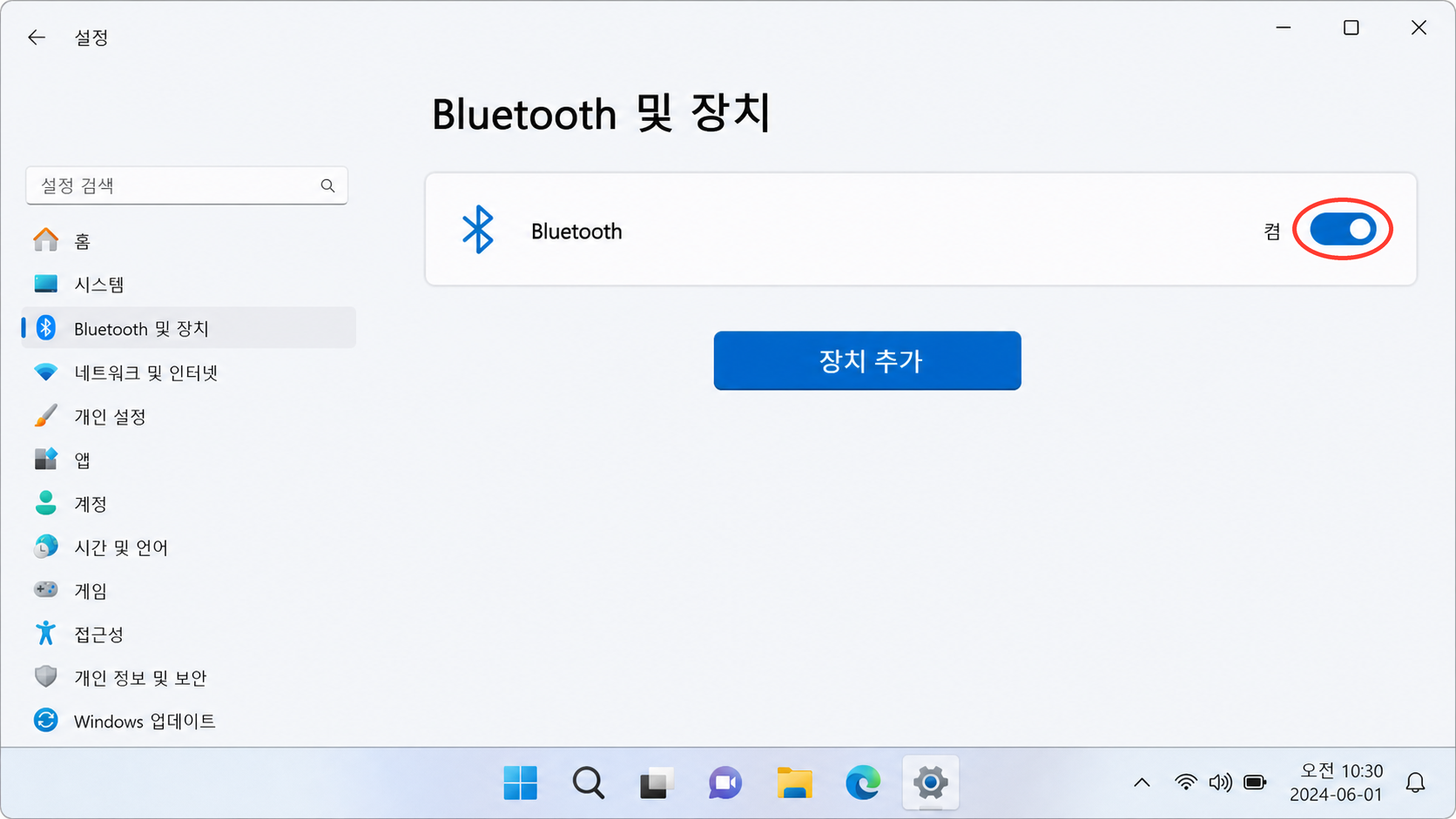Click the Wi-Fi icon in system tray
Viewport: 1456px width, 819px height.
[x=1185, y=782]
